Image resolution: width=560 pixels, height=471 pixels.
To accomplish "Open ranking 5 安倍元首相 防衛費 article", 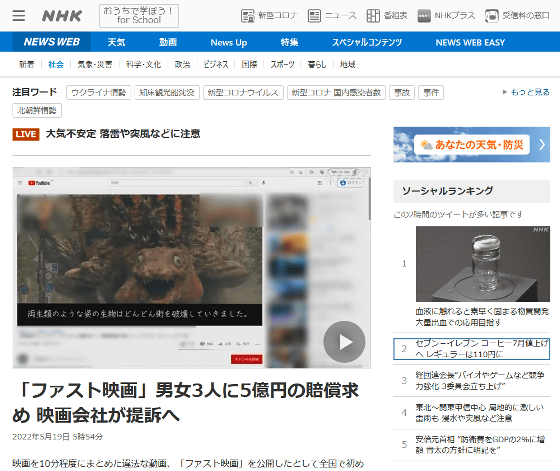I will click(x=471, y=445).
